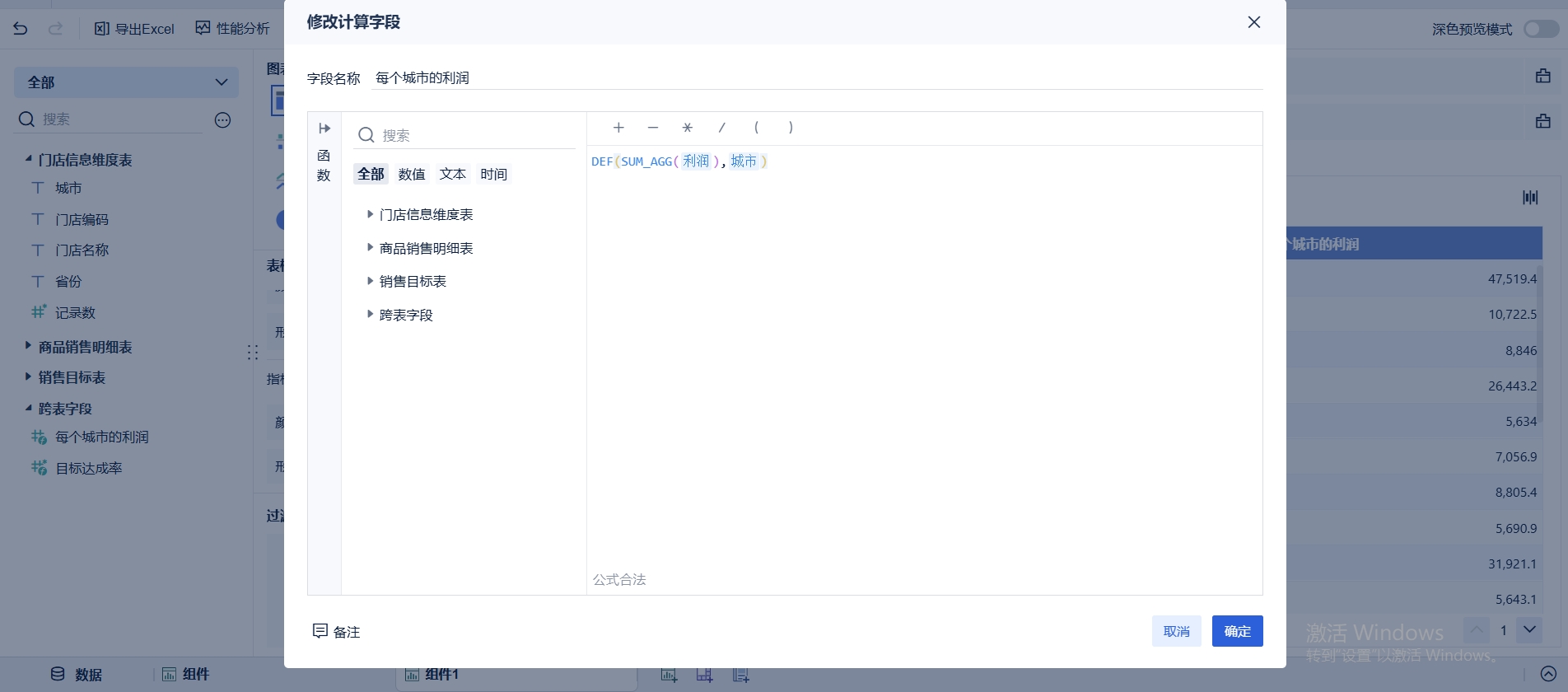Click the 确定 confirm button
Image resolution: width=1568 pixels, height=692 pixels.
(x=1237, y=631)
